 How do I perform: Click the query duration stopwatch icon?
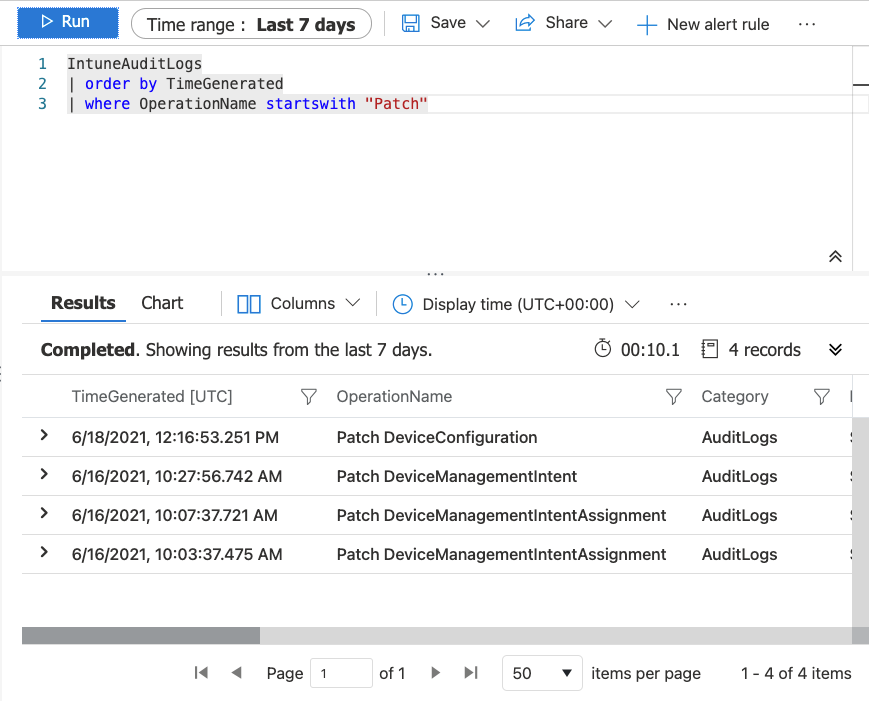(603, 349)
